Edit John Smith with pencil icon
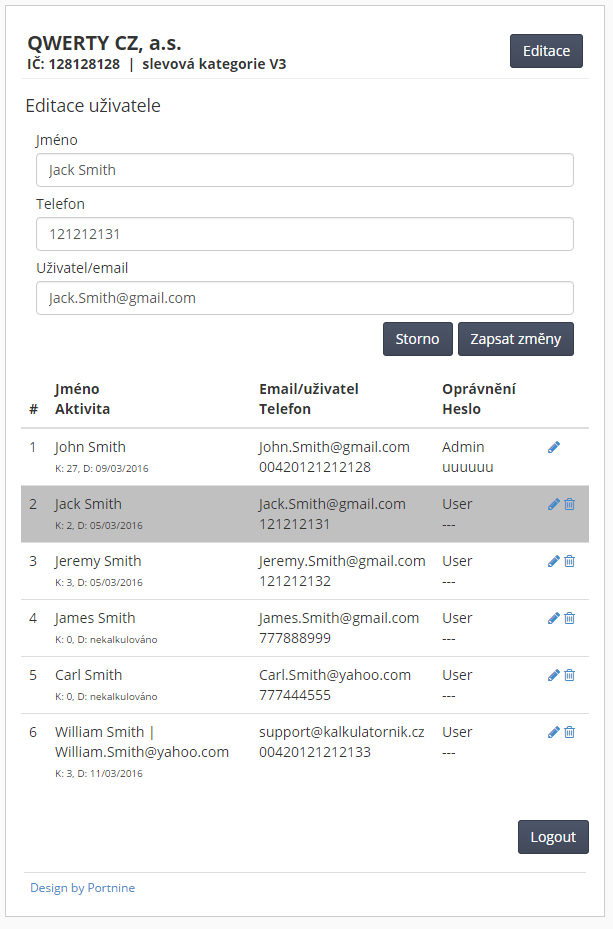613x929 pixels. click(x=554, y=447)
